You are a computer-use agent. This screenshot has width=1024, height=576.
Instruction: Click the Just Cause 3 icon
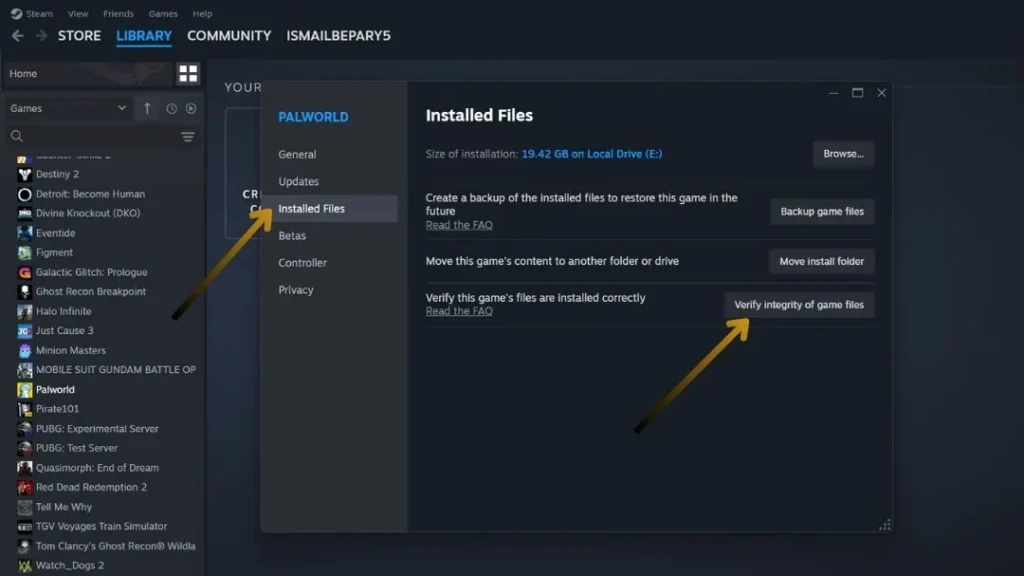[25, 330]
